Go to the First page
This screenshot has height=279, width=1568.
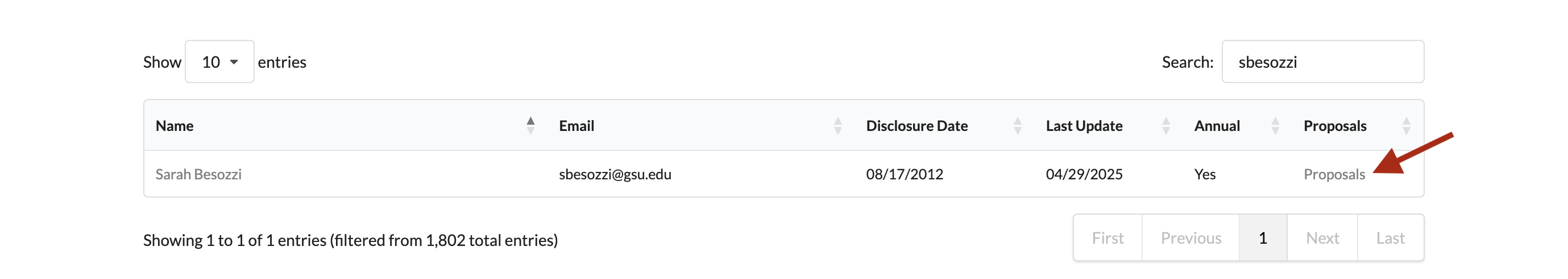click(x=1107, y=237)
